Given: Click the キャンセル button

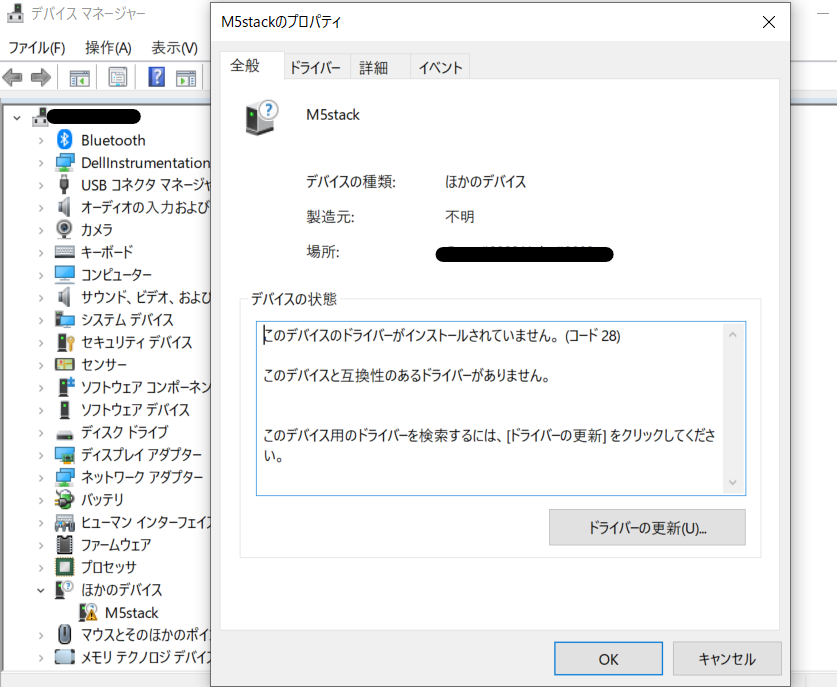Looking at the screenshot, I should [x=728, y=658].
